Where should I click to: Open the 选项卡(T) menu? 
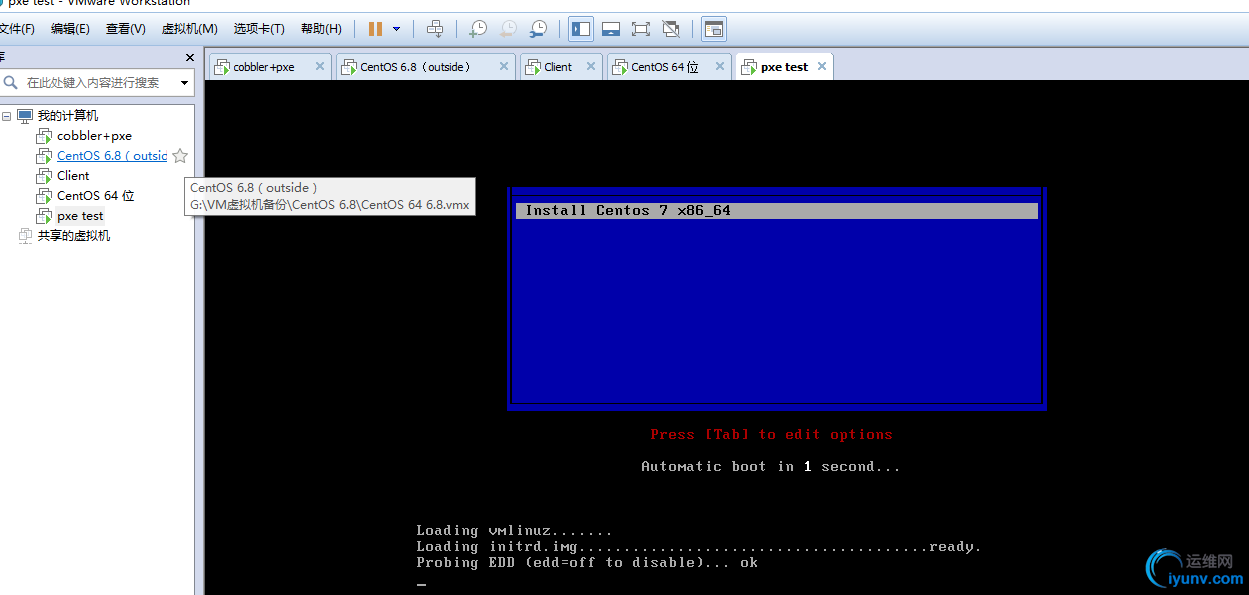pyautogui.click(x=259, y=29)
